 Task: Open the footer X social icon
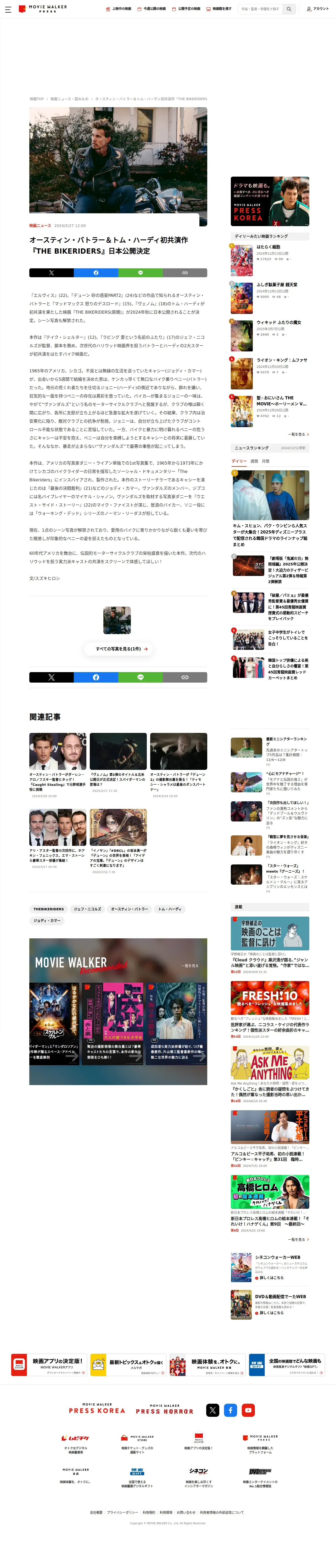[x=213, y=1410]
